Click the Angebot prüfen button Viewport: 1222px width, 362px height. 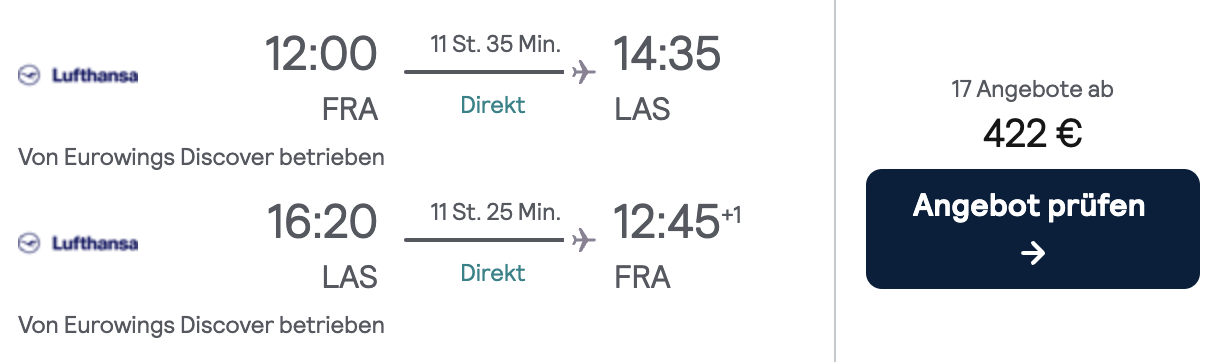tap(1032, 229)
